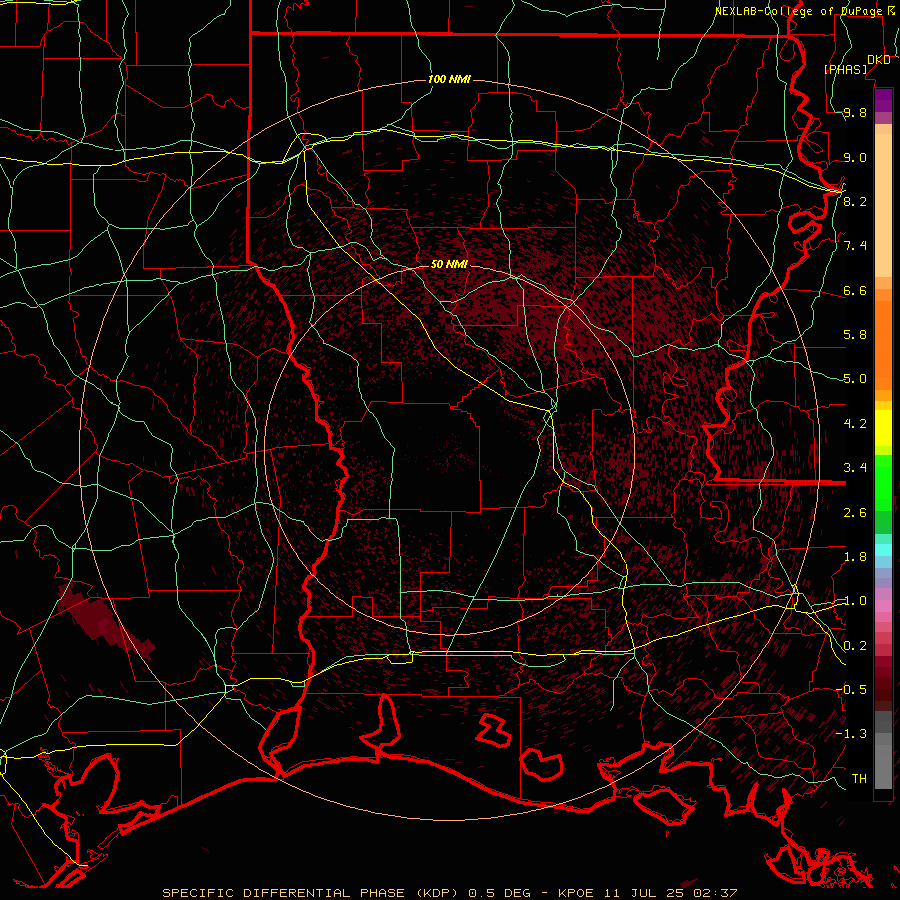
Task: Click the "5.0" legend value
Action: (855, 379)
